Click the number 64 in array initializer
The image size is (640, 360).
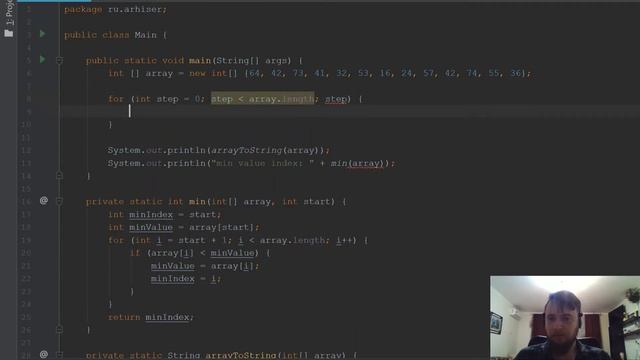tap(254, 73)
